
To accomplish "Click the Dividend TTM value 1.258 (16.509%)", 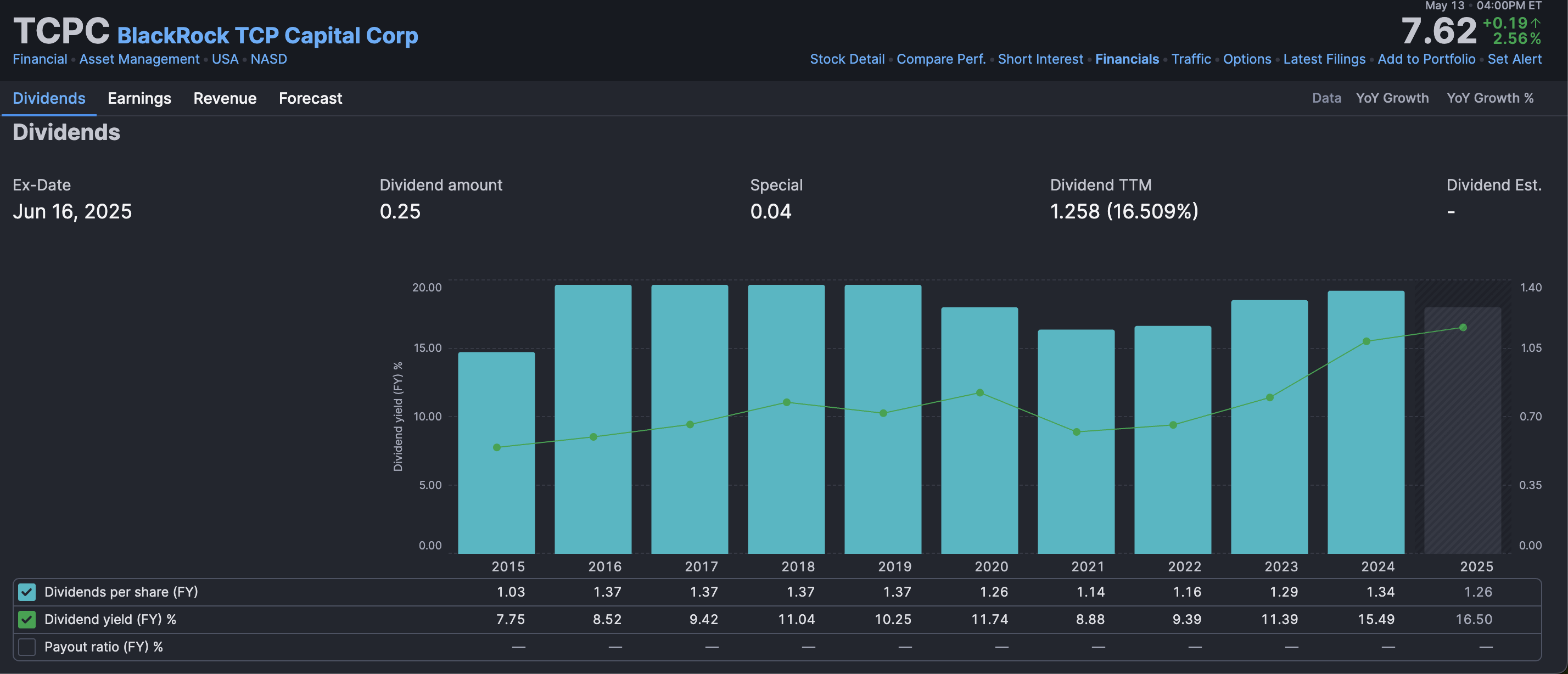I will coord(1124,211).
